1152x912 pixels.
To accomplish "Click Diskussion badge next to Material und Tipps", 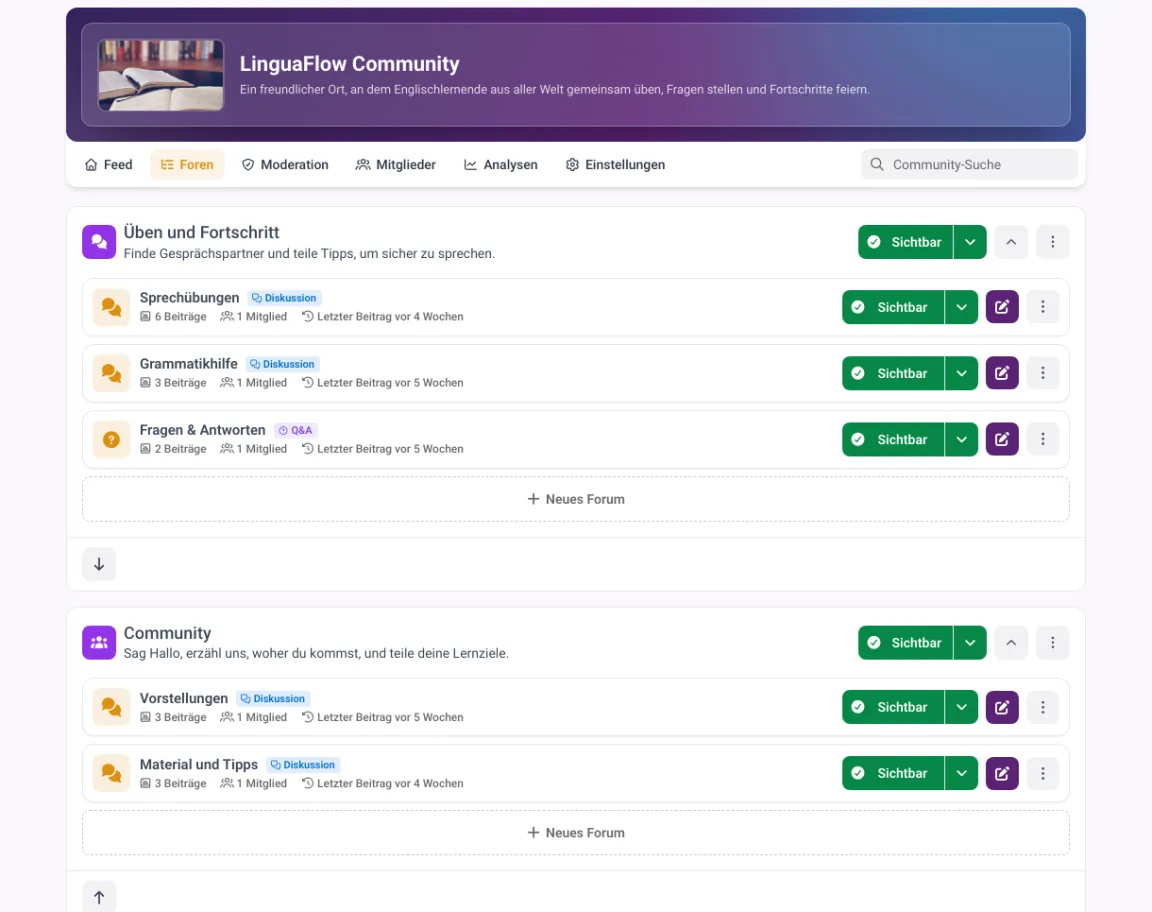I will coord(303,764).
